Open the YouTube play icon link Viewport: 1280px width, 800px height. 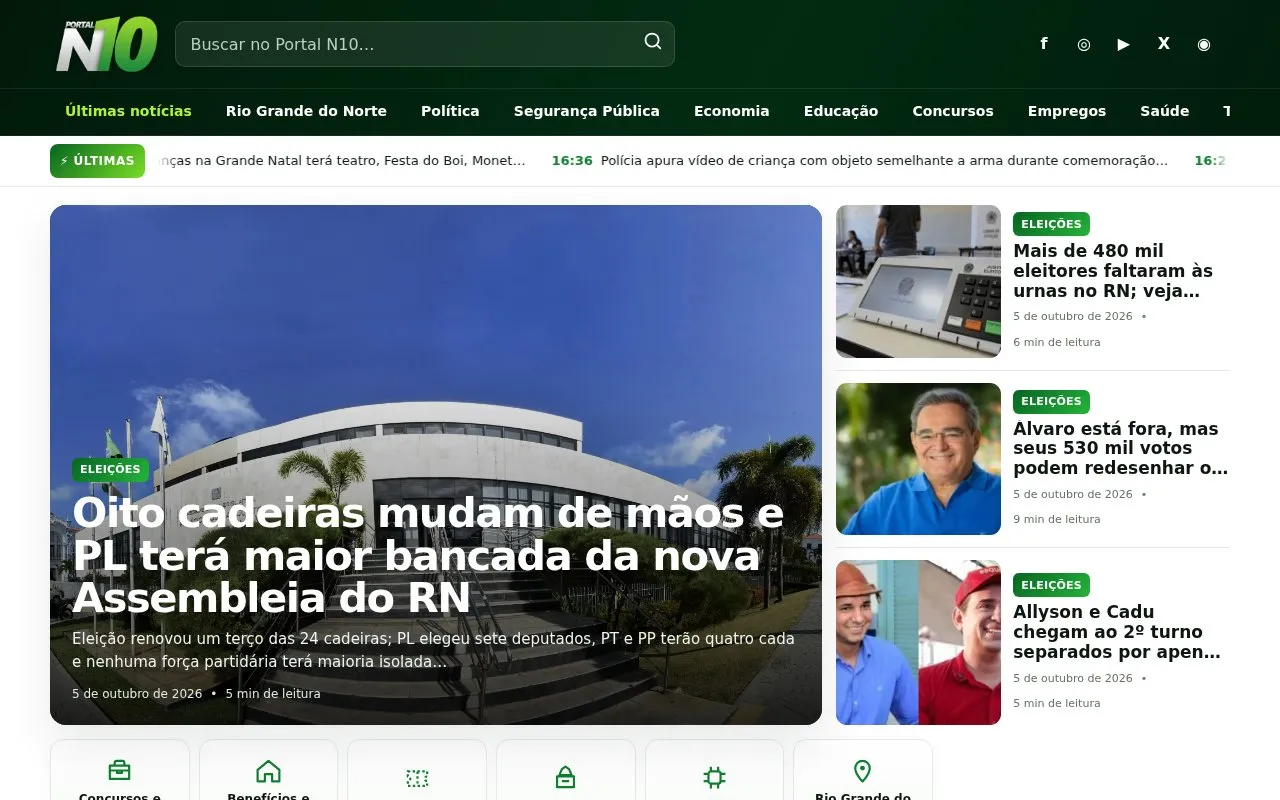(x=1124, y=44)
